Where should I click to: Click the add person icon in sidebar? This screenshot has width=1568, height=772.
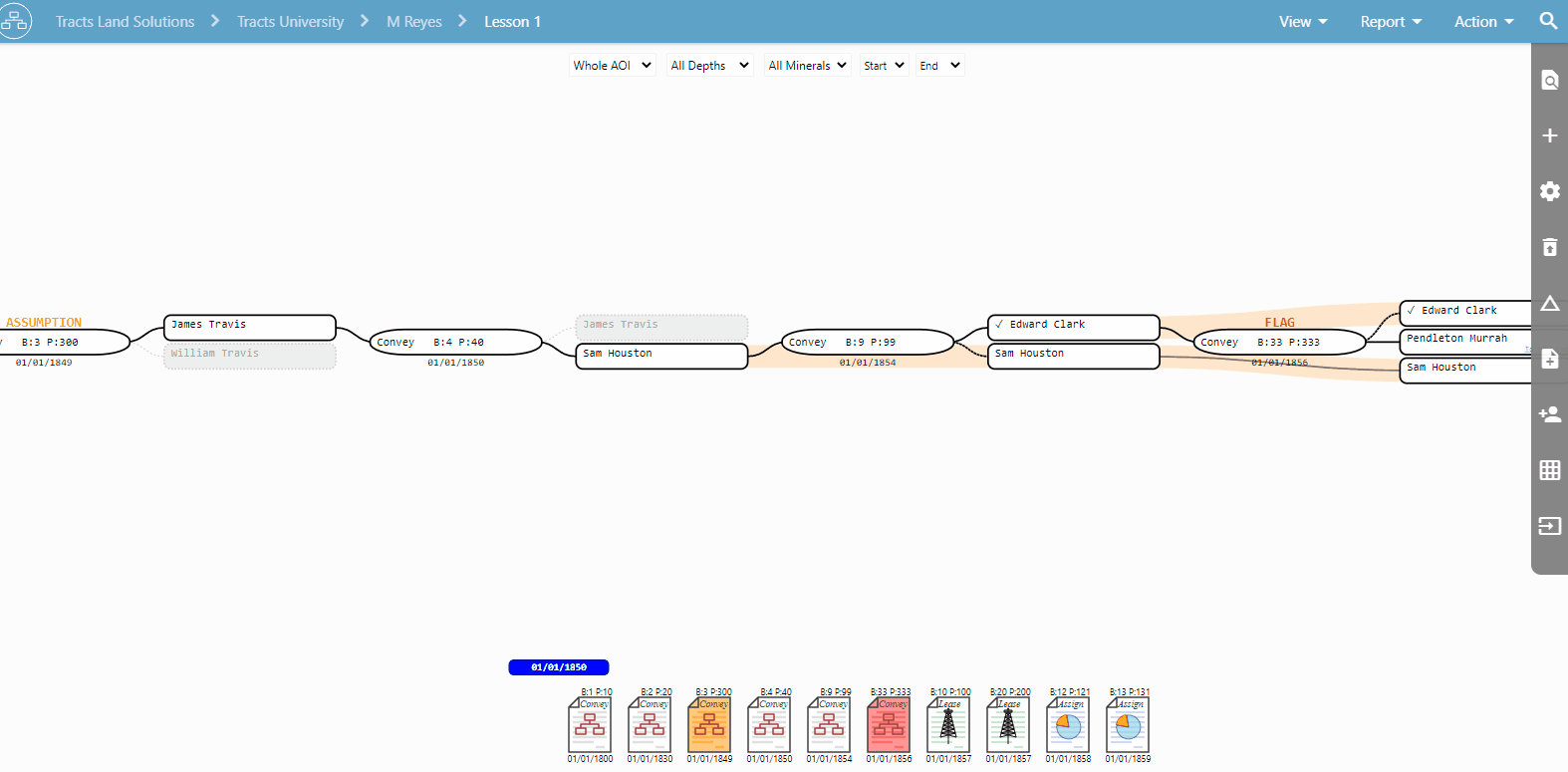click(x=1549, y=414)
